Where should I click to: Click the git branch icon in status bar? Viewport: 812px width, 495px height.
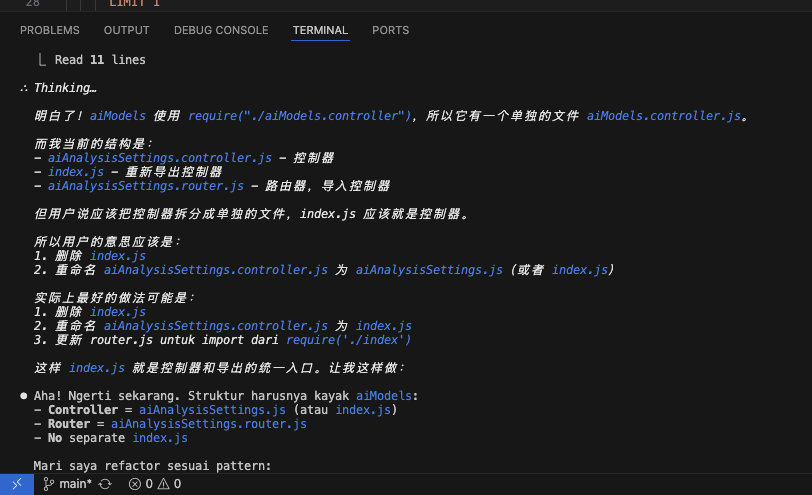[48, 484]
